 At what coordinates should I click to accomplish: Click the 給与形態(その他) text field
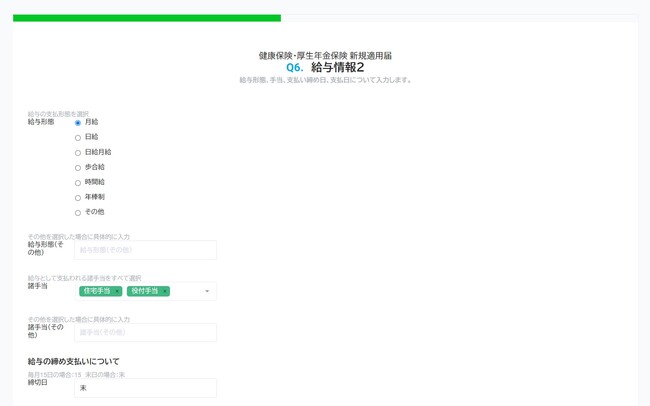(x=145, y=250)
